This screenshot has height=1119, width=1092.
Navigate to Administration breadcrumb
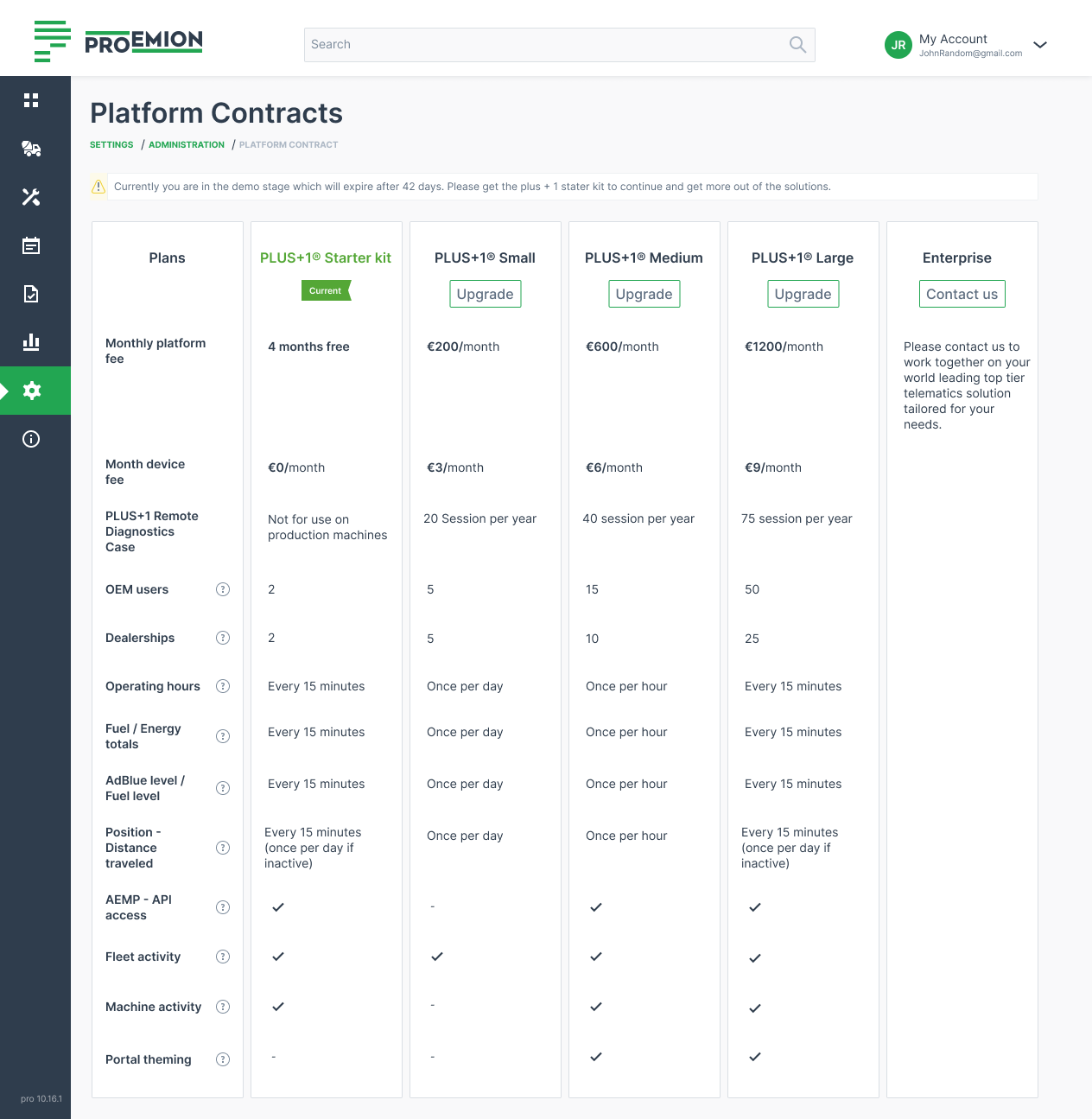point(187,145)
